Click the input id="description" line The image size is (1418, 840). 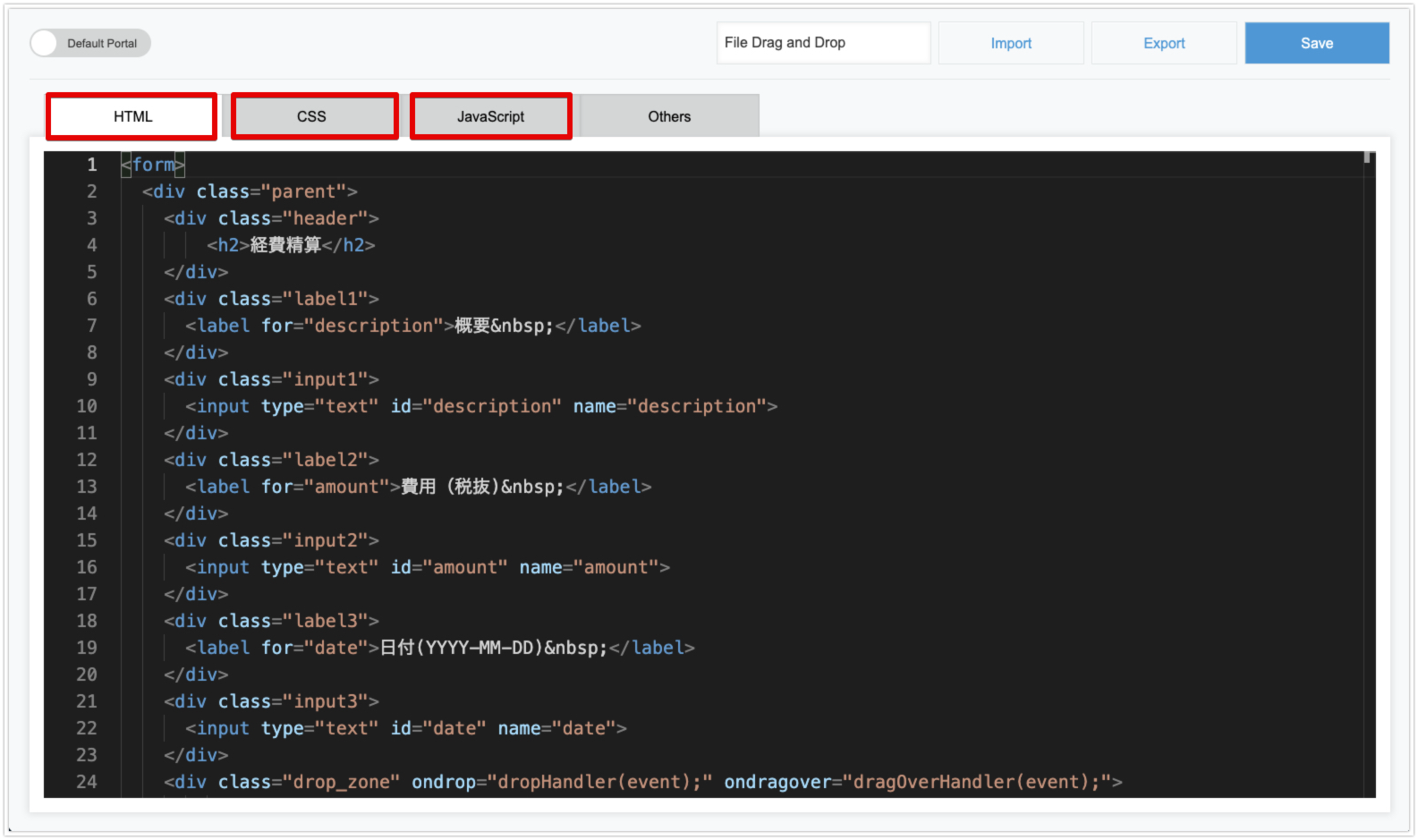pos(481,406)
